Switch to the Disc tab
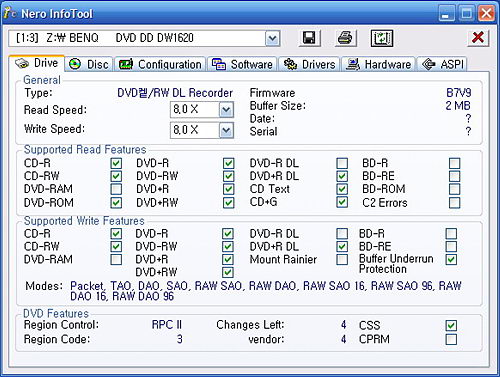This screenshot has width=500, height=377. pos(89,64)
